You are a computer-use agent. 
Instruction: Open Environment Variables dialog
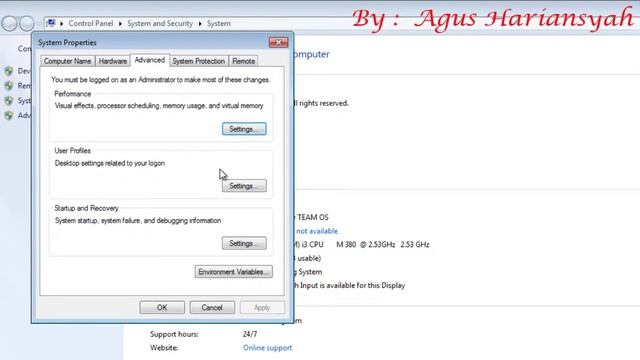coord(233,272)
